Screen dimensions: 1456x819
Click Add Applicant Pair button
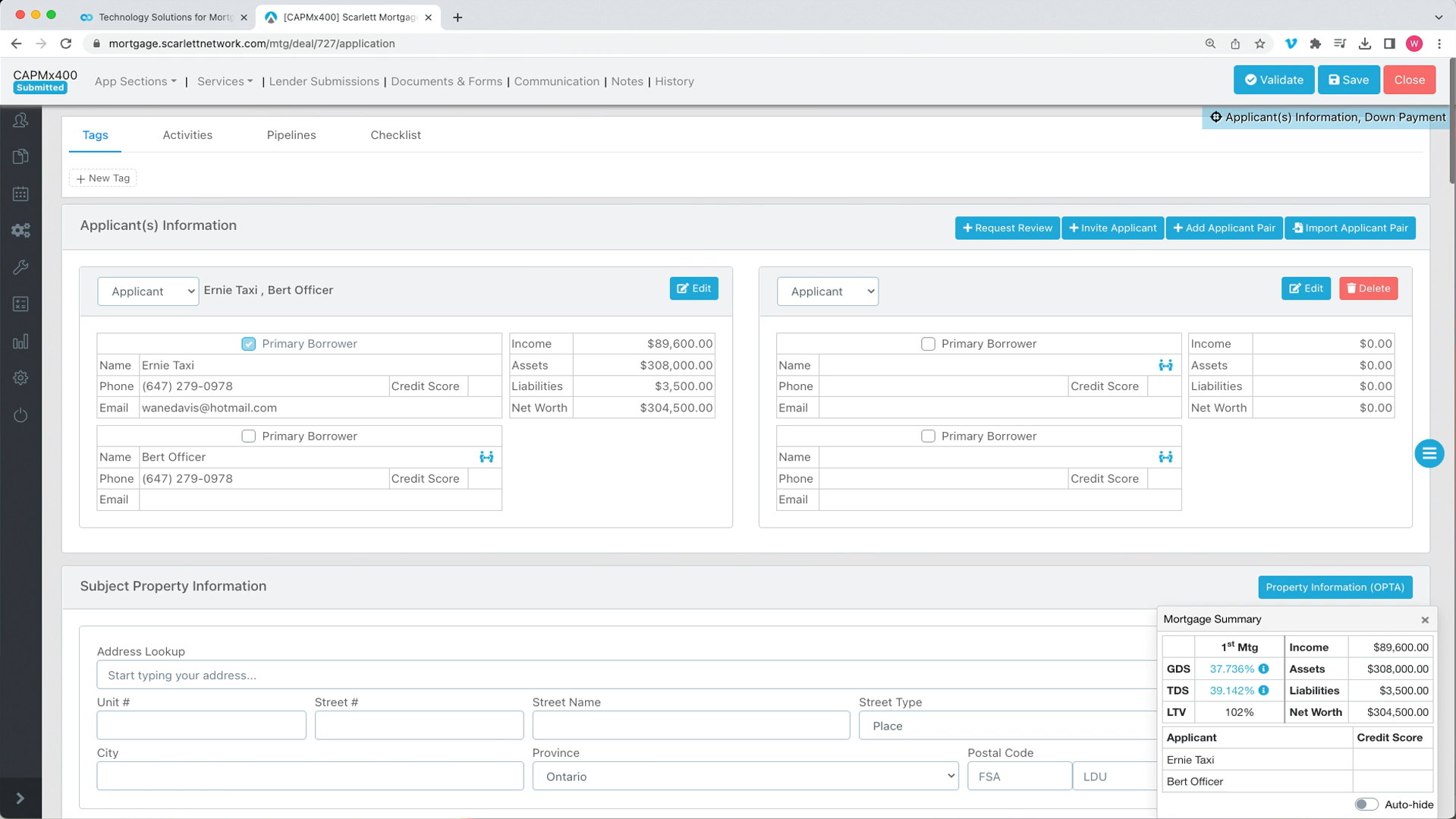coord(1224,228)
